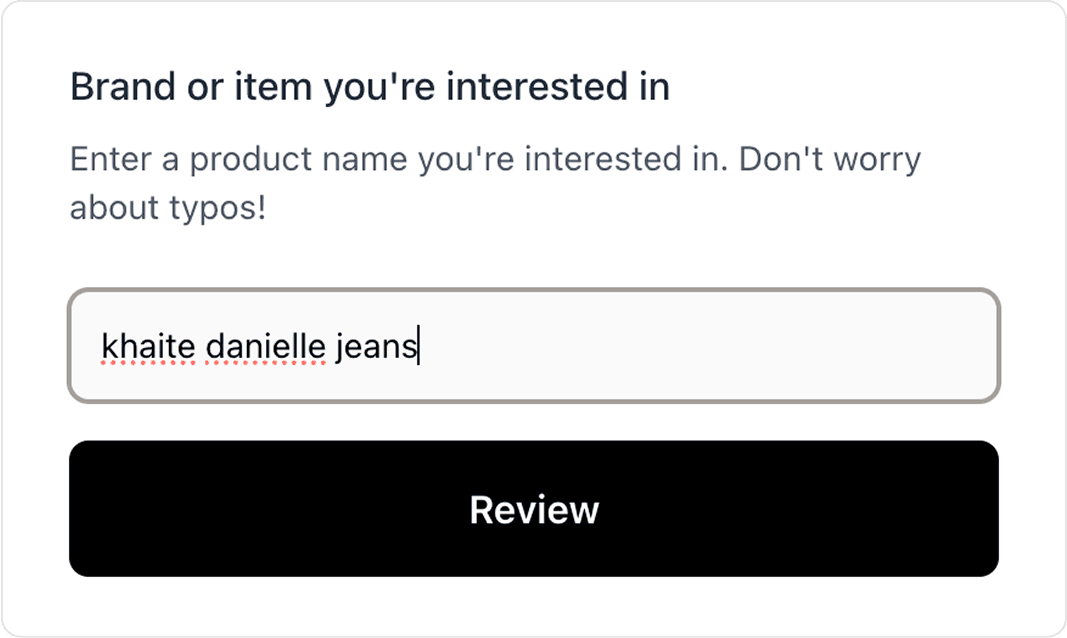Click the red squiggle under khaite
This screenshot has height=638, width=1067.
[148, 362]
